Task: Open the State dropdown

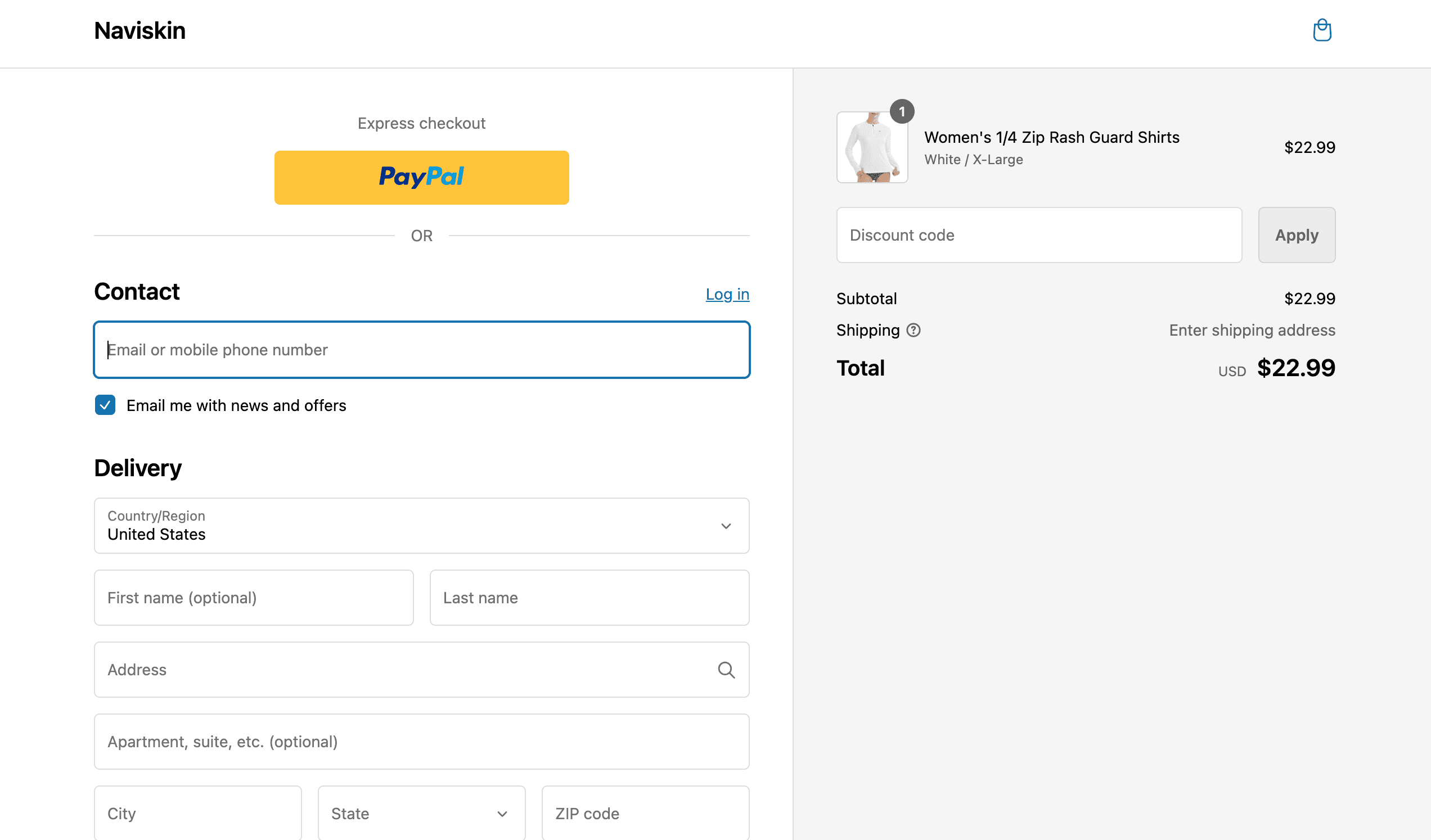Action: [422, 814]
